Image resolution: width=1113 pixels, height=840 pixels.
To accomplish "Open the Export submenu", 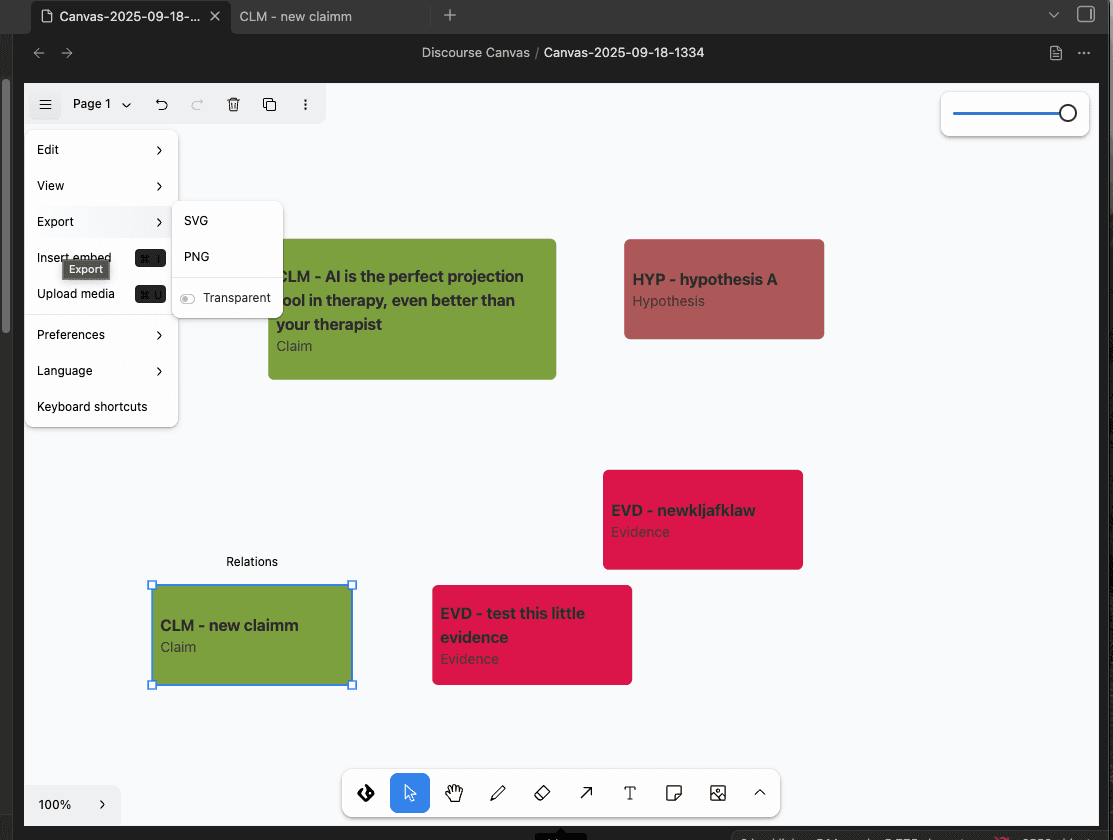I will pyautogui.click(x=55, y=221).
